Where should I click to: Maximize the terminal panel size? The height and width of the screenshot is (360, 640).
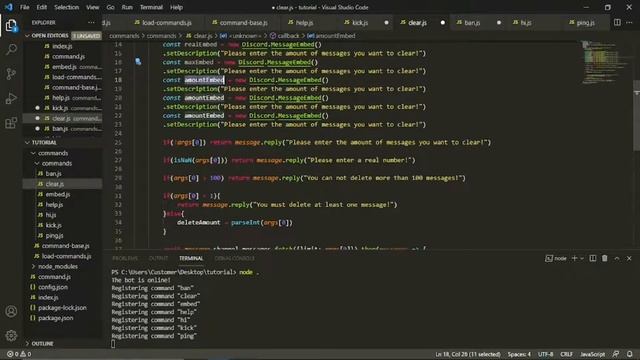[617, 258]
